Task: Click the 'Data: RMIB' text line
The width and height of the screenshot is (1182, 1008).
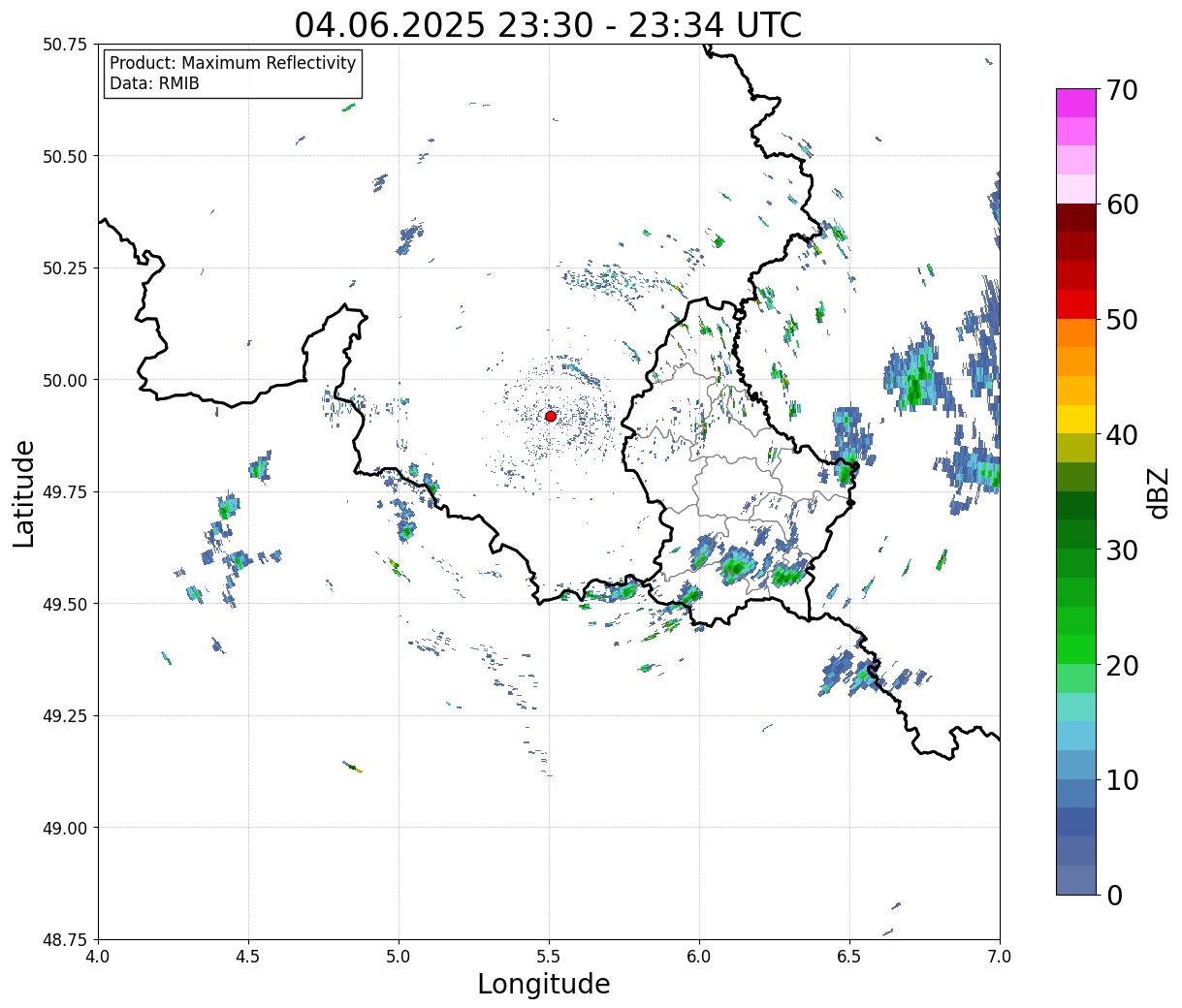Action: click(154, 83)
